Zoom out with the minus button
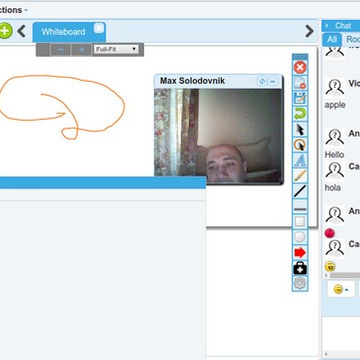This screenshot has width=360, height=360. (x=61, y=50)
